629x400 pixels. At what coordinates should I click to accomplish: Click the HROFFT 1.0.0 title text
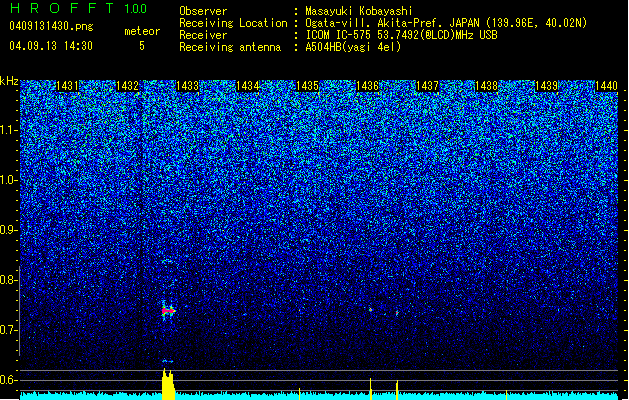click(79, 8)
